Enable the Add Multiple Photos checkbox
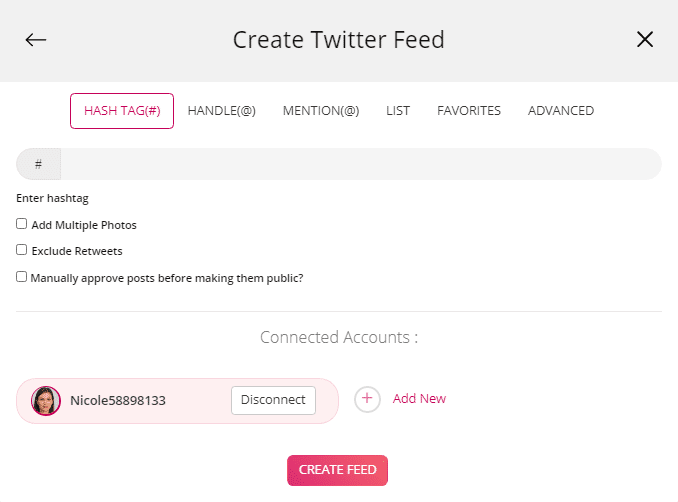The width and height of the screenshot is (678, 502). point(22,224)
